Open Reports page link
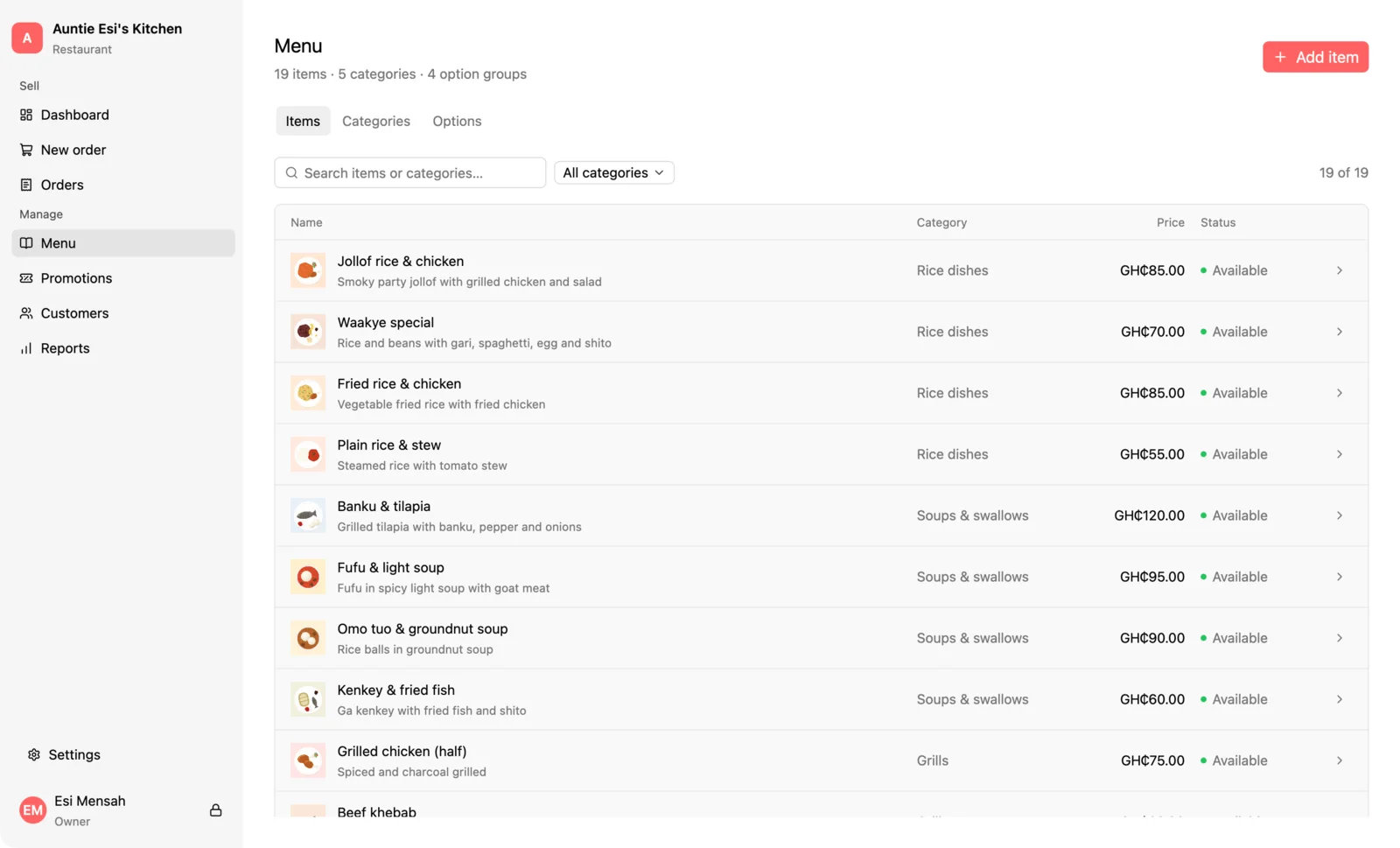Viewport: 1400px width, 848px height. point(123,348)
